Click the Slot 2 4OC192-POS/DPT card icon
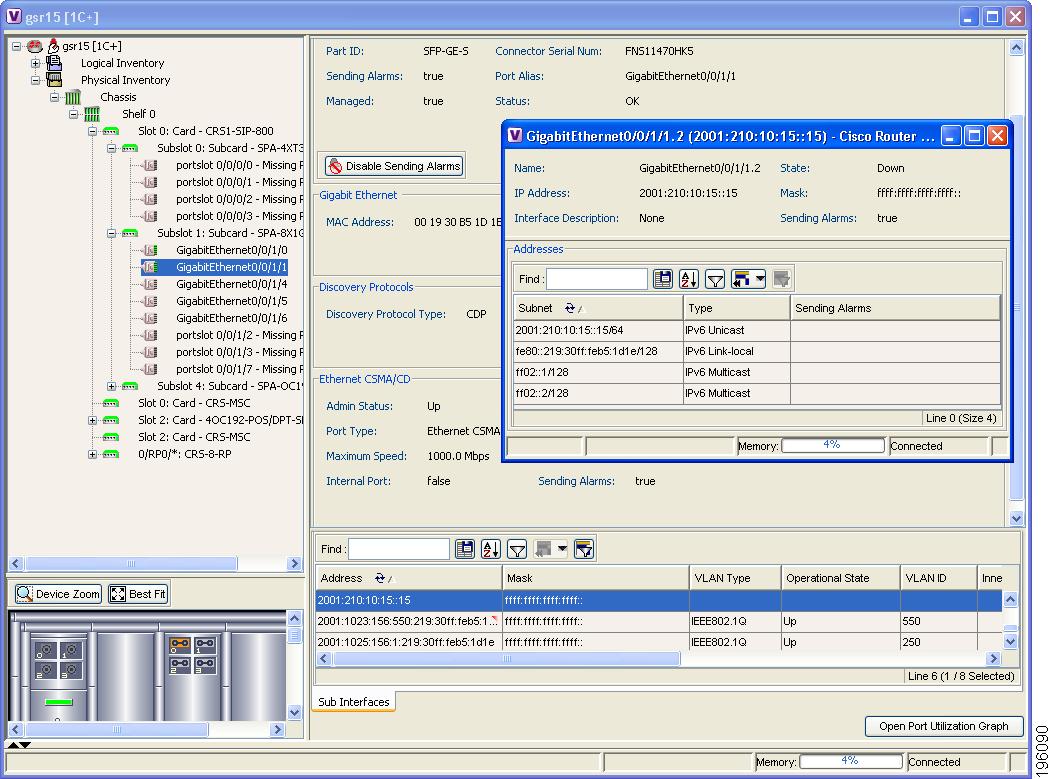The image size is (1053, 779). [111, 420]
